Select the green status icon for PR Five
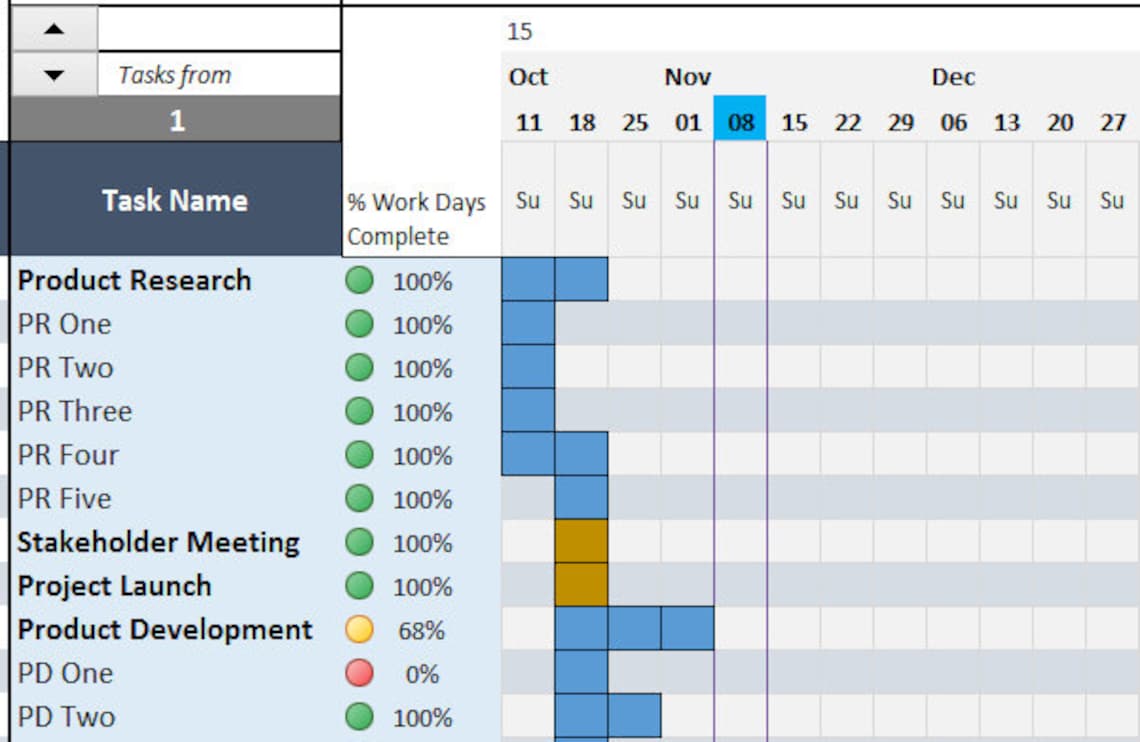 click(359, 499)
